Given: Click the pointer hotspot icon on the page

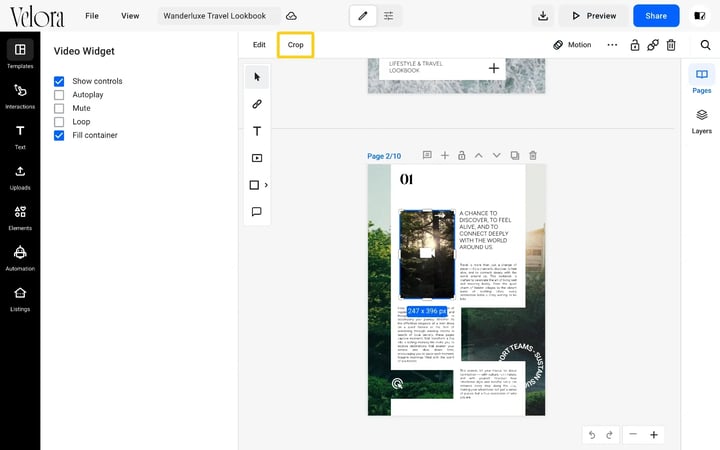Looking at the screenshot, I should (397, 383).
